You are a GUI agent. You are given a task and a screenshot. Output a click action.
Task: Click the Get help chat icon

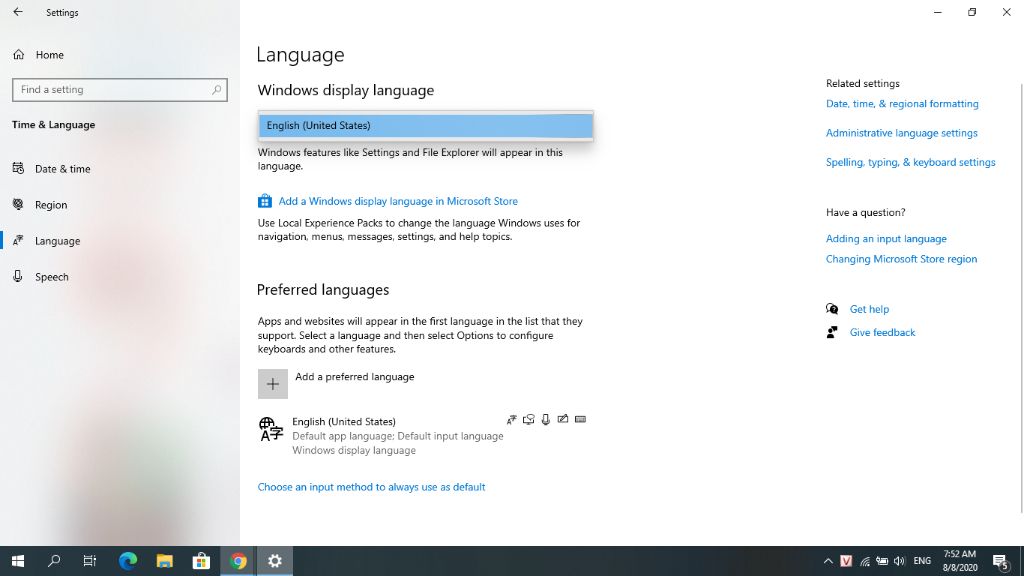832,309
